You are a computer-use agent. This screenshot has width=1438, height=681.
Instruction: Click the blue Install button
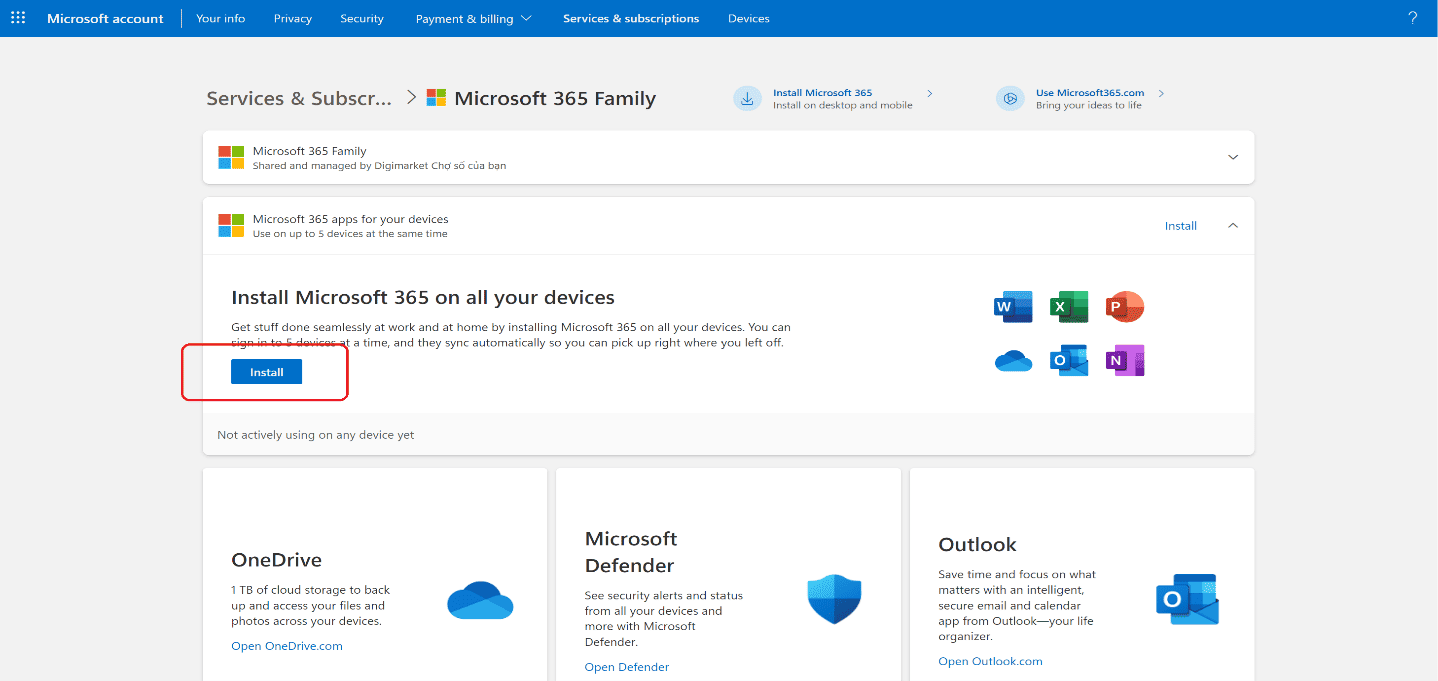click(266, 372)
